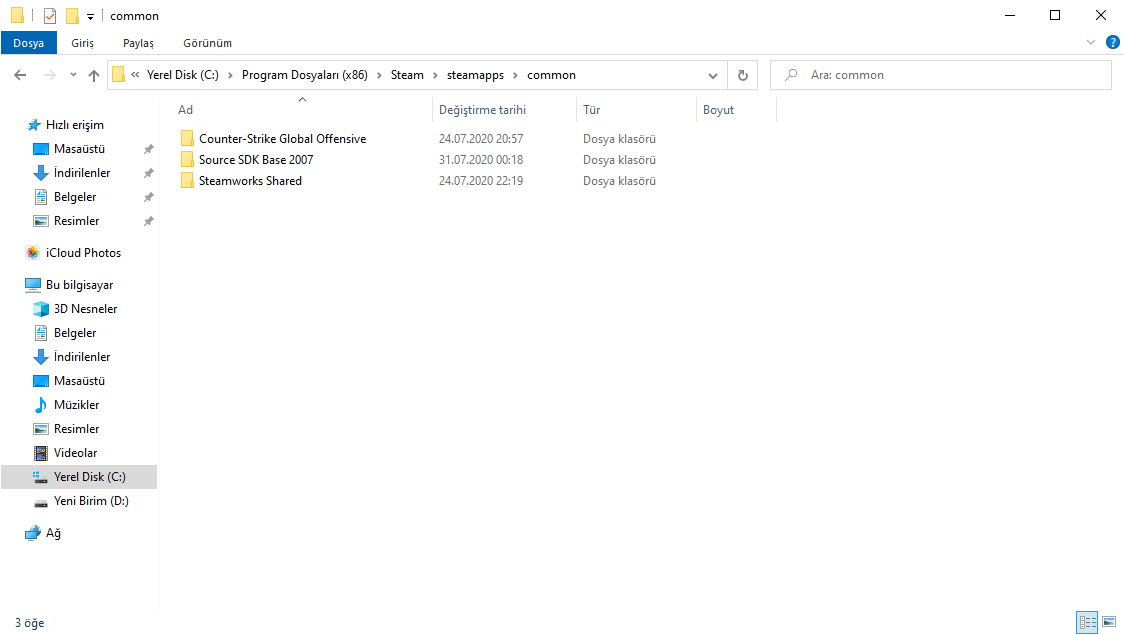The width and height of the screenshot is (1125, 635).
Task: Open pinned Resimler under Hızlı erişim
Action: [x=76, y=221]
